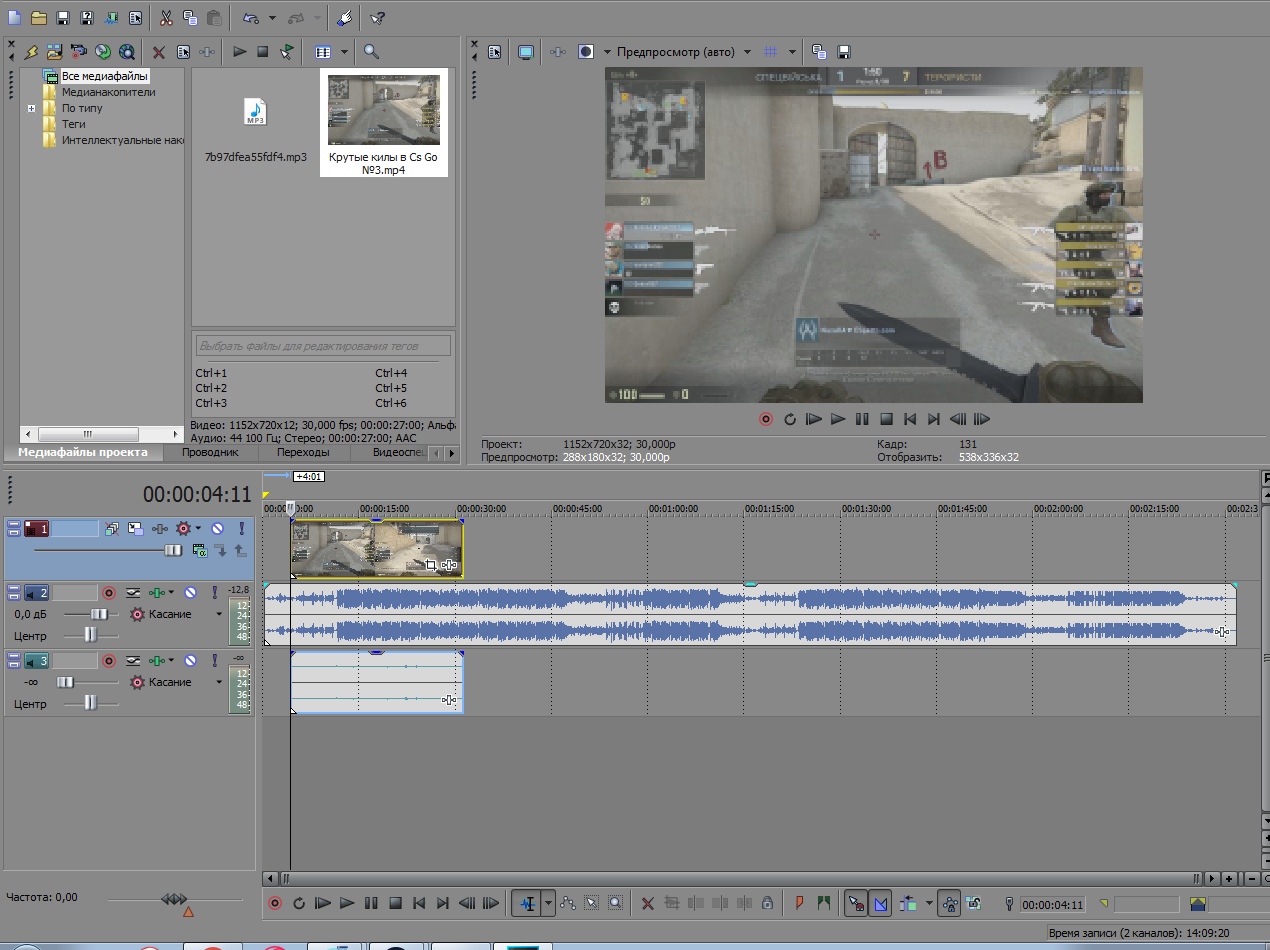Screen dimensions: 1270x950
Task: Click the Undo arrow icon
Action: [250, 18]
